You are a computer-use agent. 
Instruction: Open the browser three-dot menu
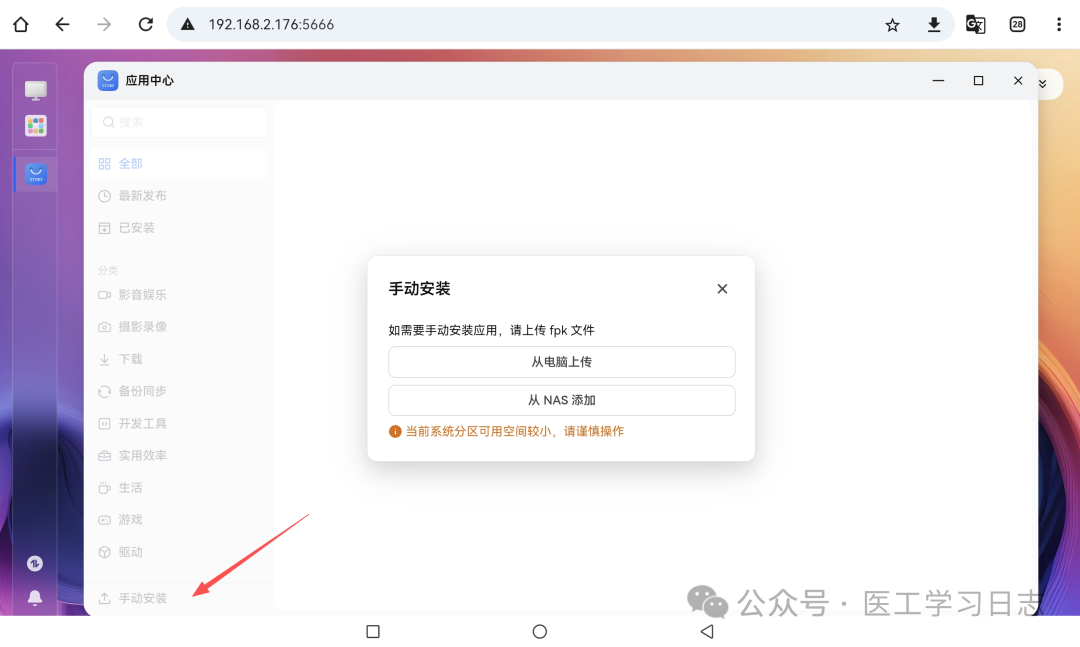pyautogui.click(x=1059, y=24)
